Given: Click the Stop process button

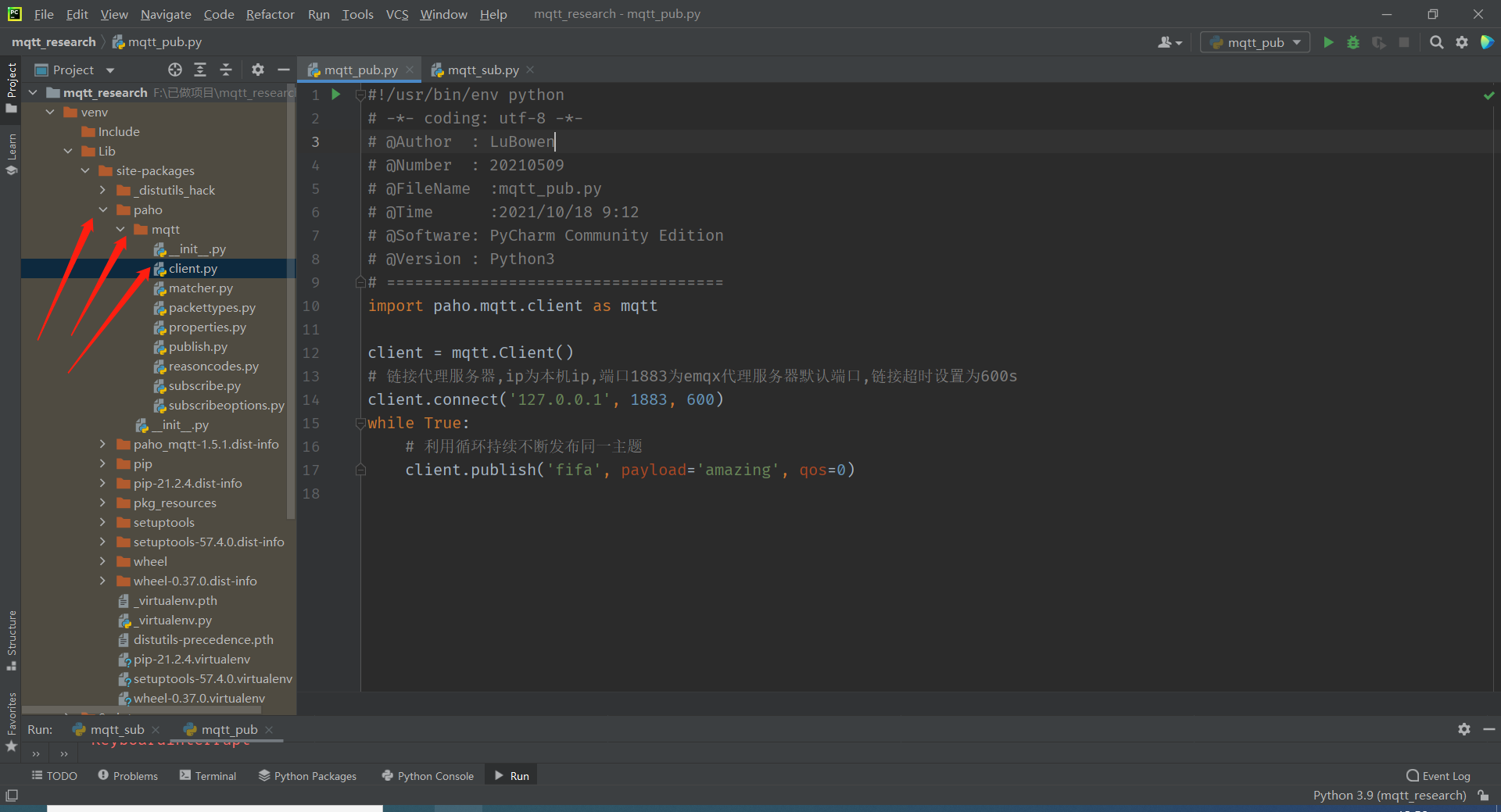Looking at the screenshot, I should point(1404,42).
